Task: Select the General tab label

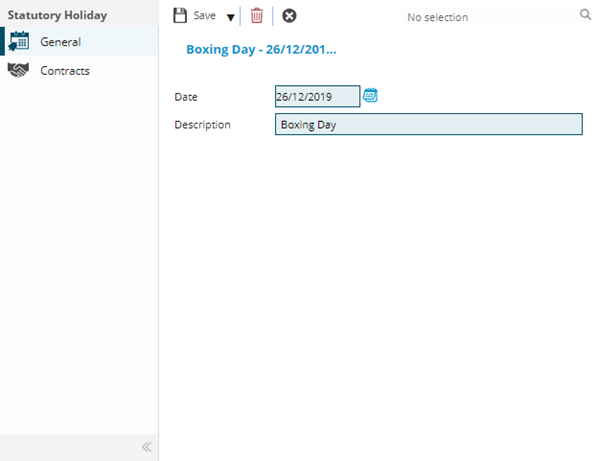Action: point(60,42)
